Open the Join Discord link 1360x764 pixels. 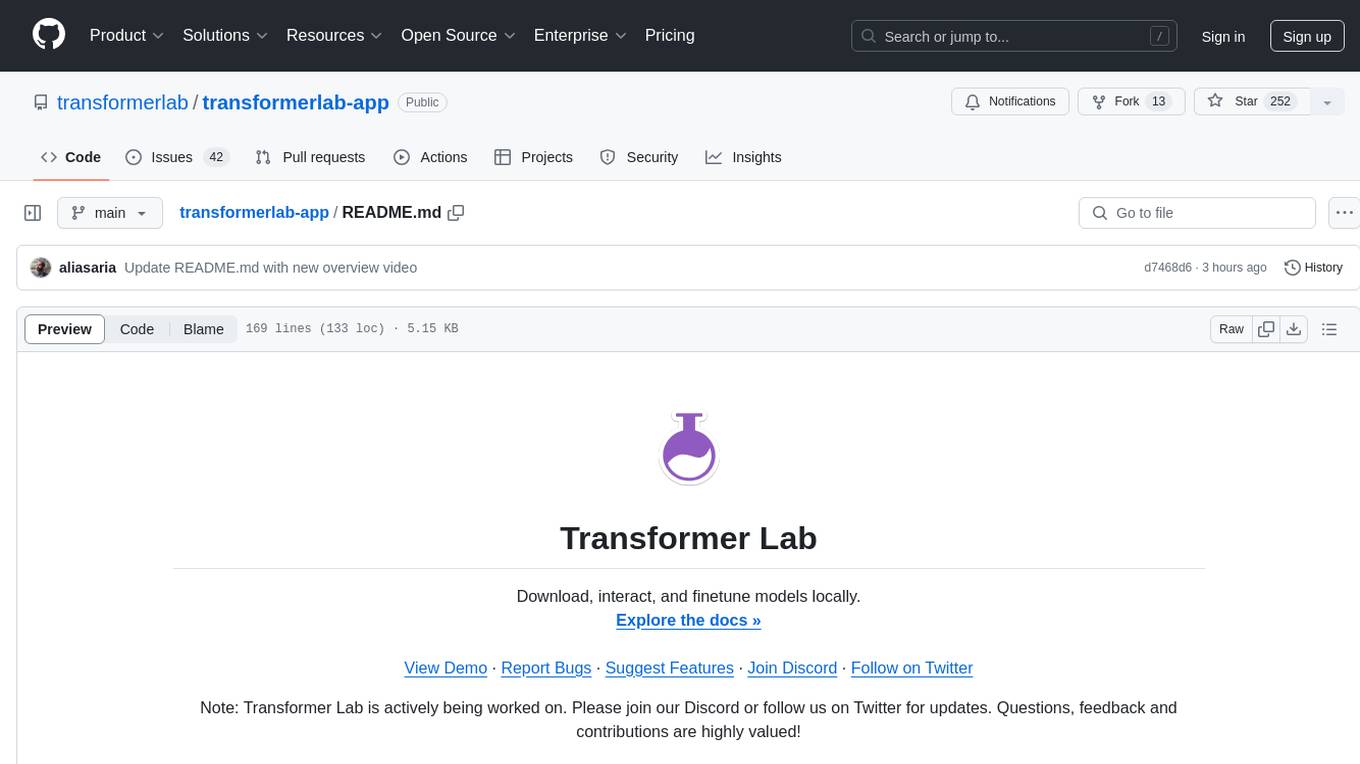point(792,668)
